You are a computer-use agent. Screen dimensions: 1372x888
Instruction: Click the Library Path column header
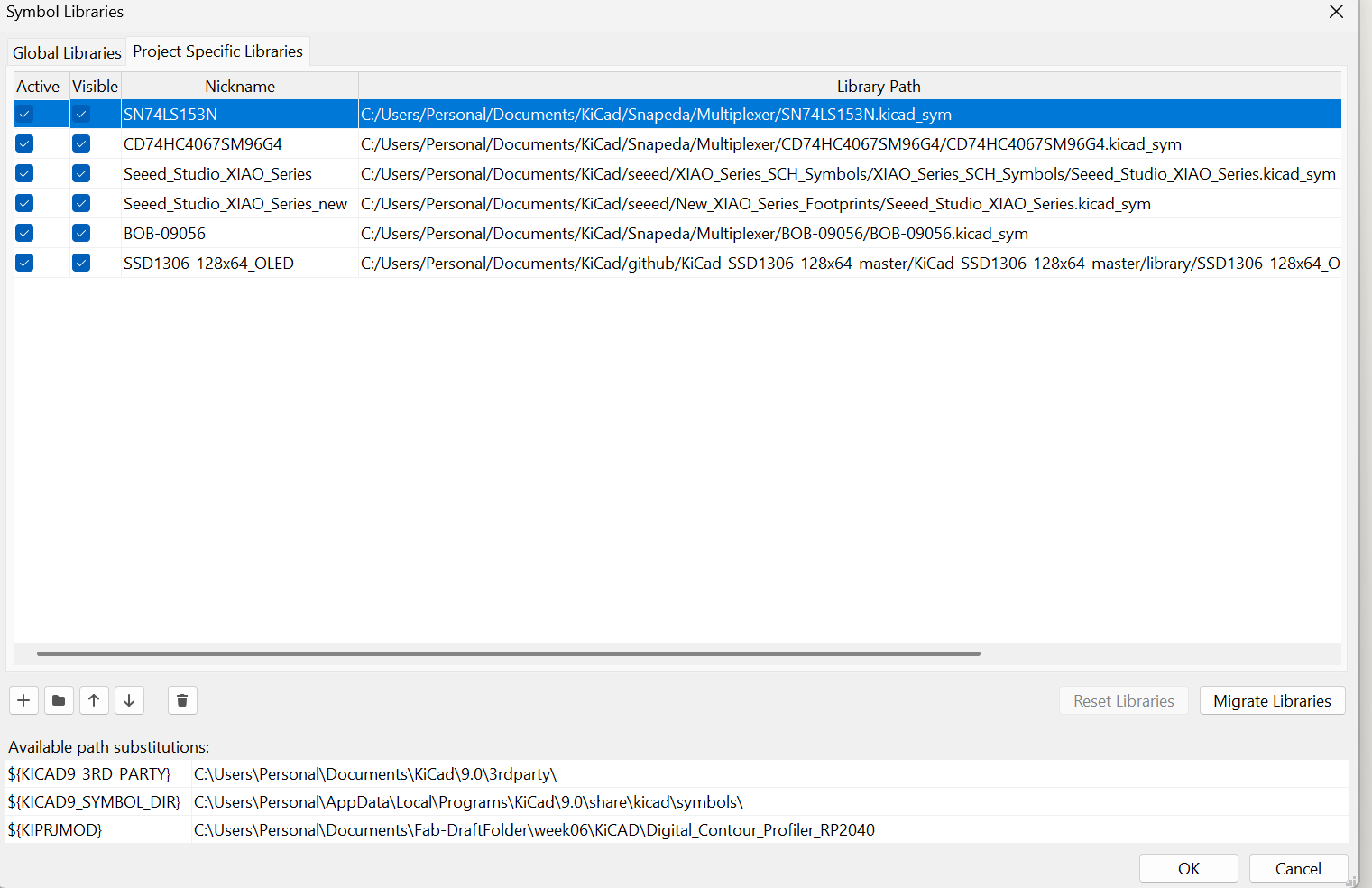(x=878, y=86)
